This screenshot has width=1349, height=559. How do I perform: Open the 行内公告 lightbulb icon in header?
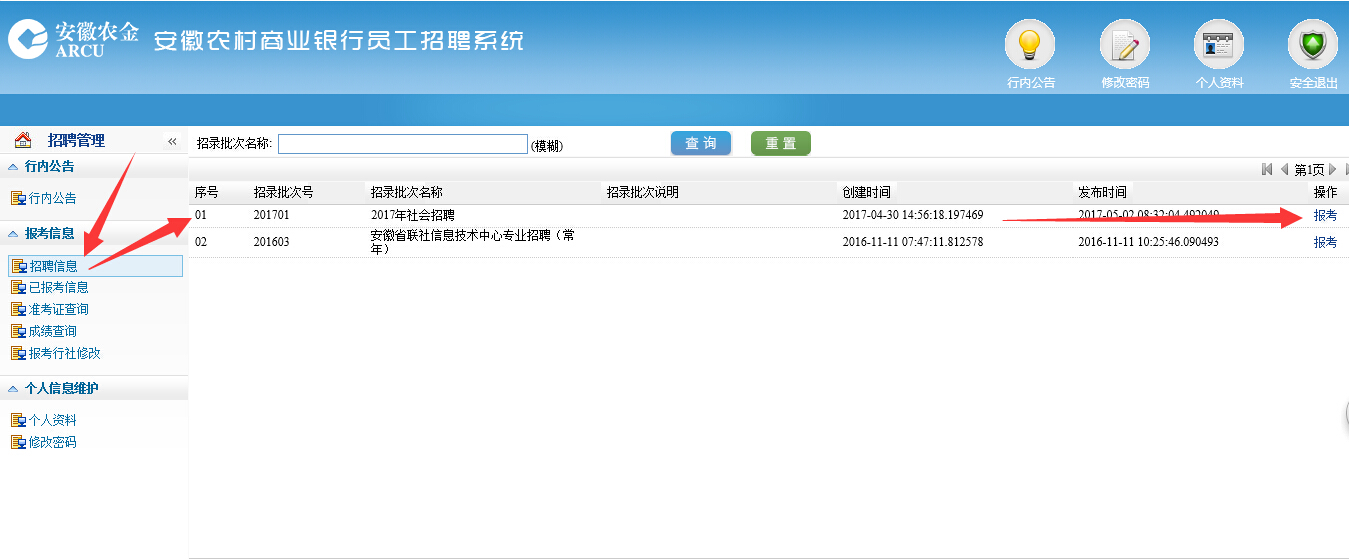click(x=1030, y=45)
